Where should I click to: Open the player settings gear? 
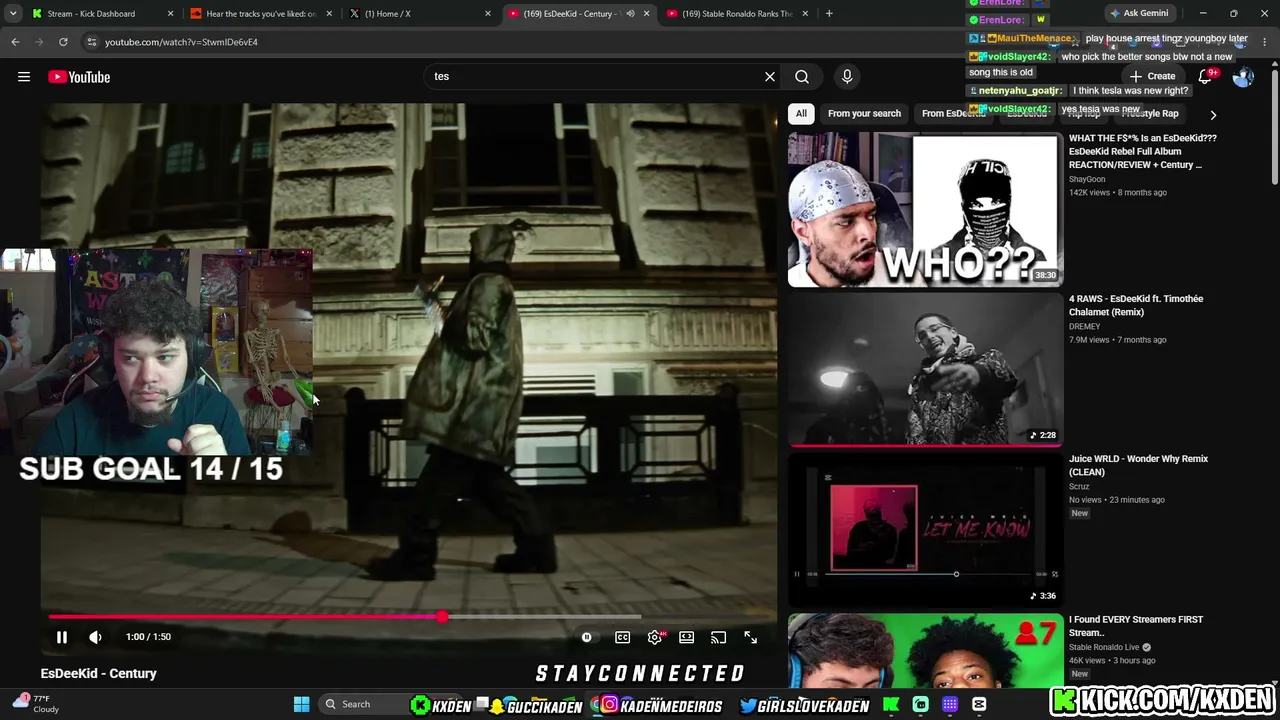(x=655, y=637)
